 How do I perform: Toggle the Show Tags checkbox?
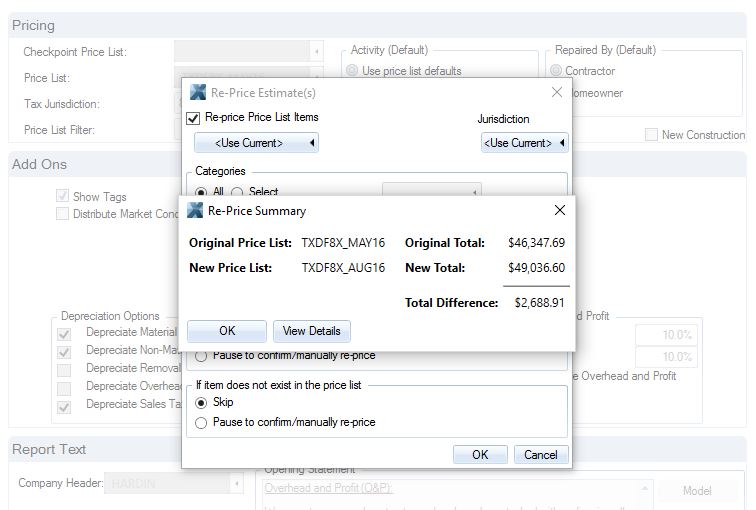63,197
